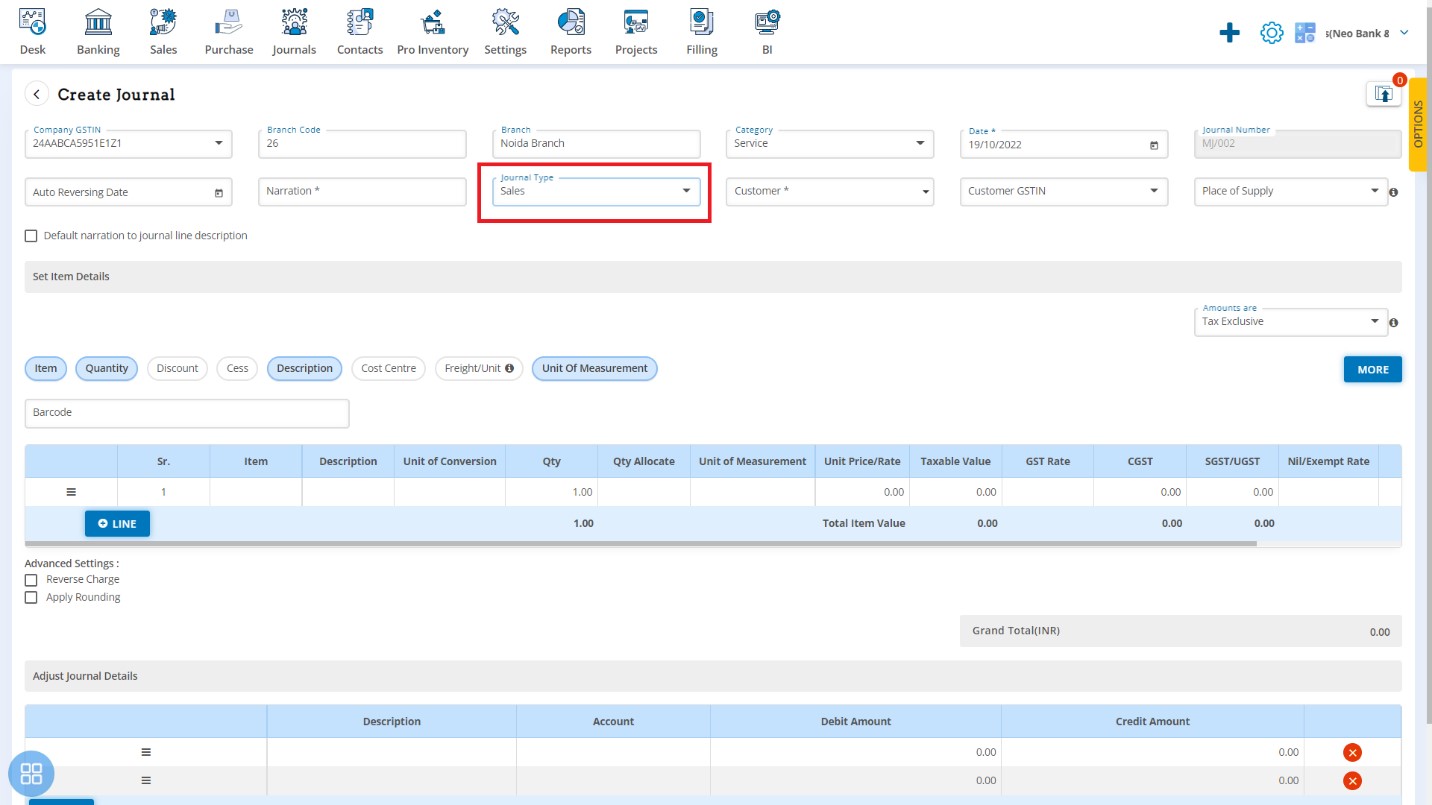
Task: Click the Narration input field
Action: 362,192
